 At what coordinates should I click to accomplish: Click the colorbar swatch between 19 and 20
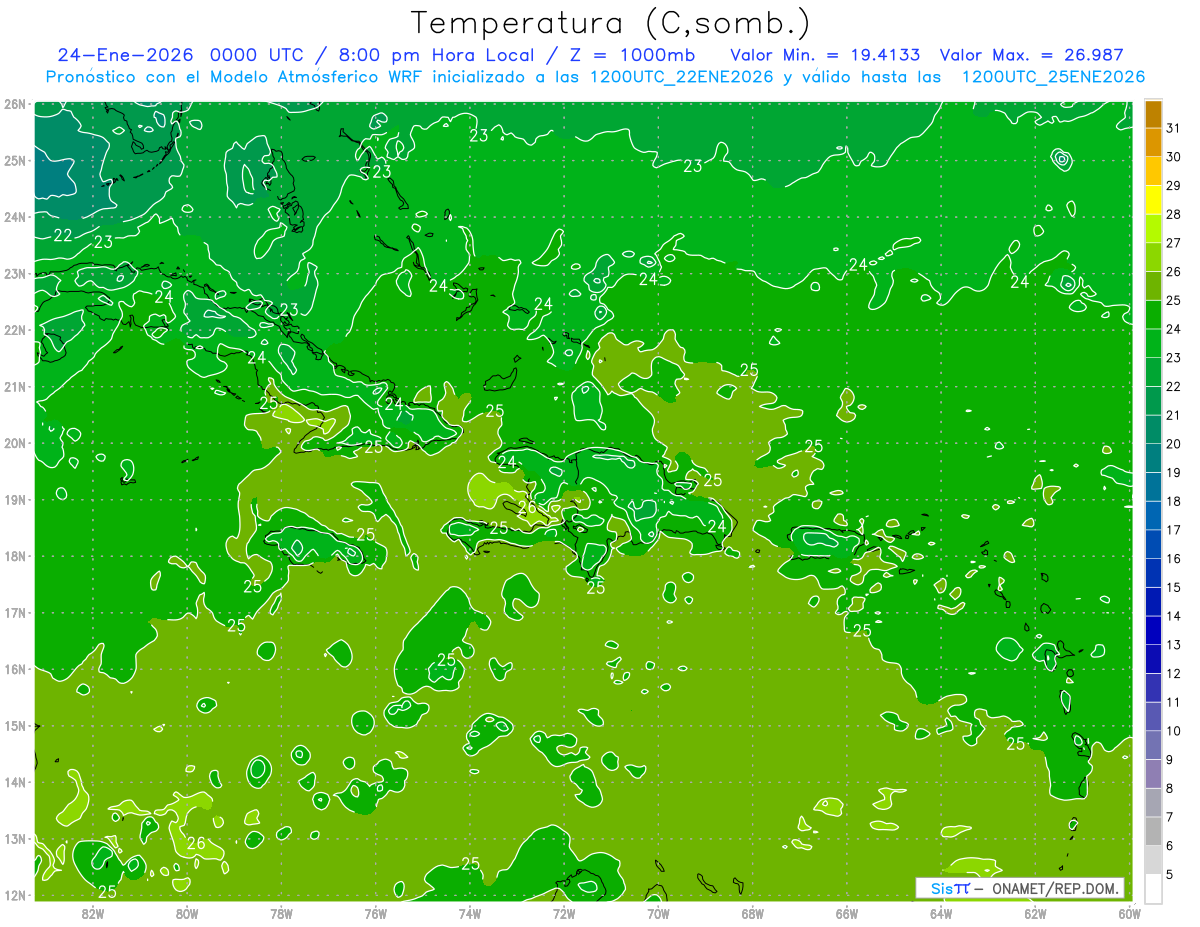click(1153, 459)
